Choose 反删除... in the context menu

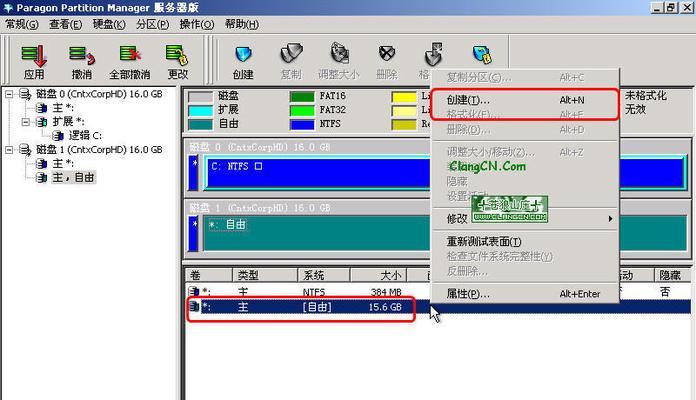pos(525,271)
